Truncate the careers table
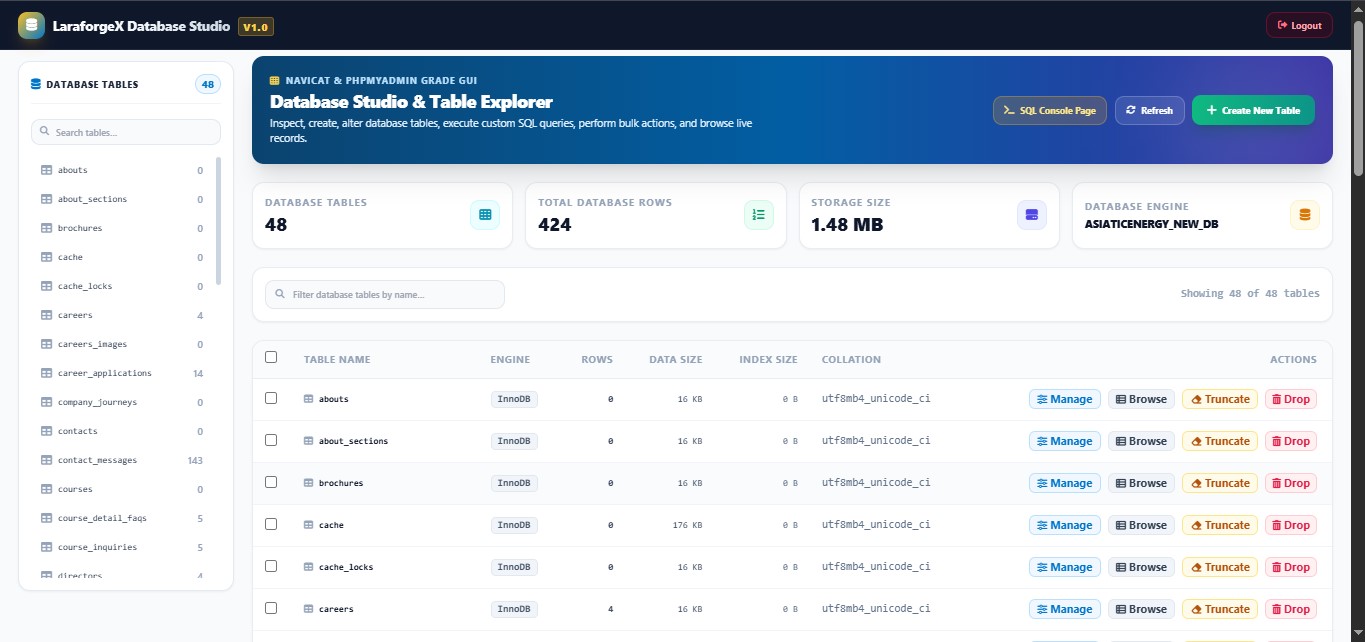The height and width of the screenshot is (642, 1365). click(1220, 609)
